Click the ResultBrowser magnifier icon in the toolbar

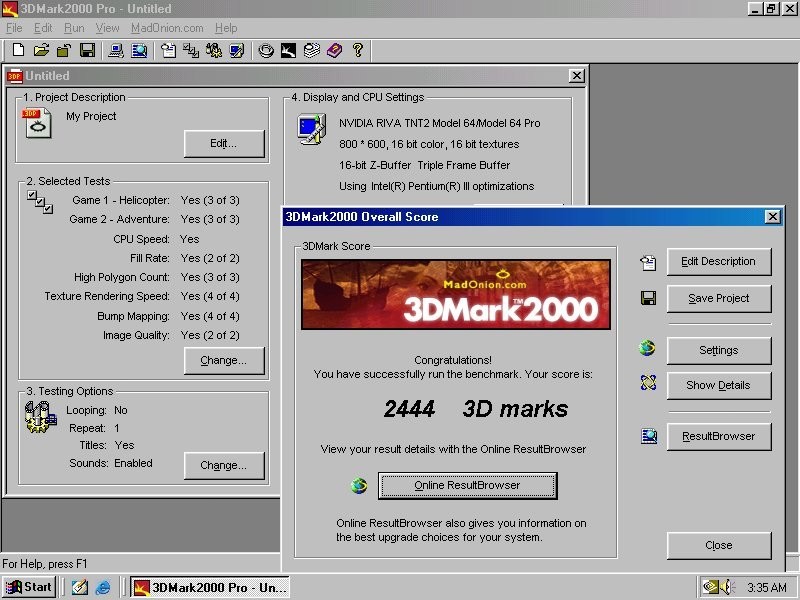tap(139, 50)
